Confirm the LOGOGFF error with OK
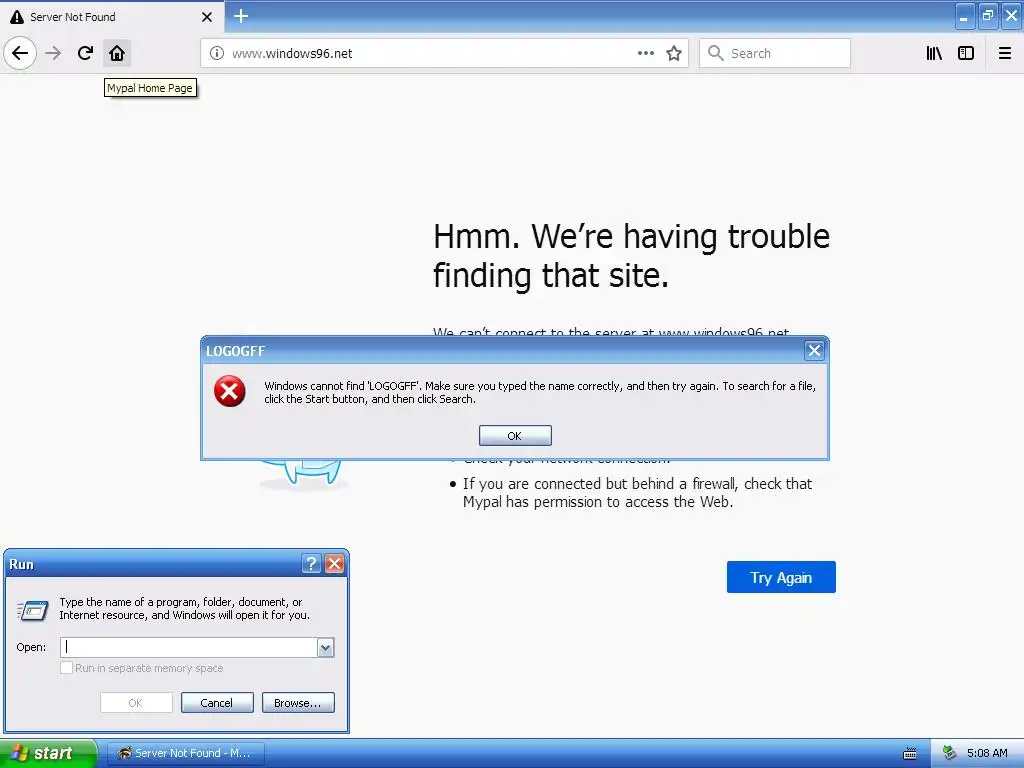This screenshot has width=1024, height=768. point(515,436)
